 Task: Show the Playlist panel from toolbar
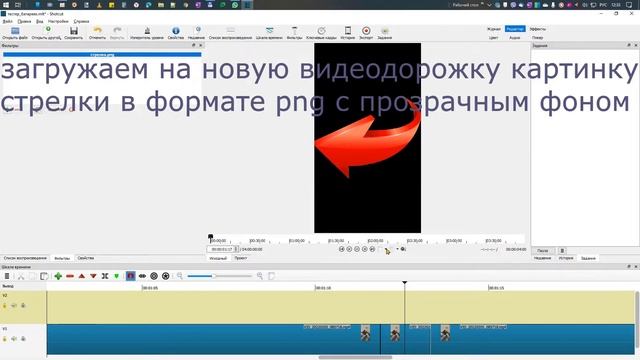pyautogui.click(x=231, y=31)
